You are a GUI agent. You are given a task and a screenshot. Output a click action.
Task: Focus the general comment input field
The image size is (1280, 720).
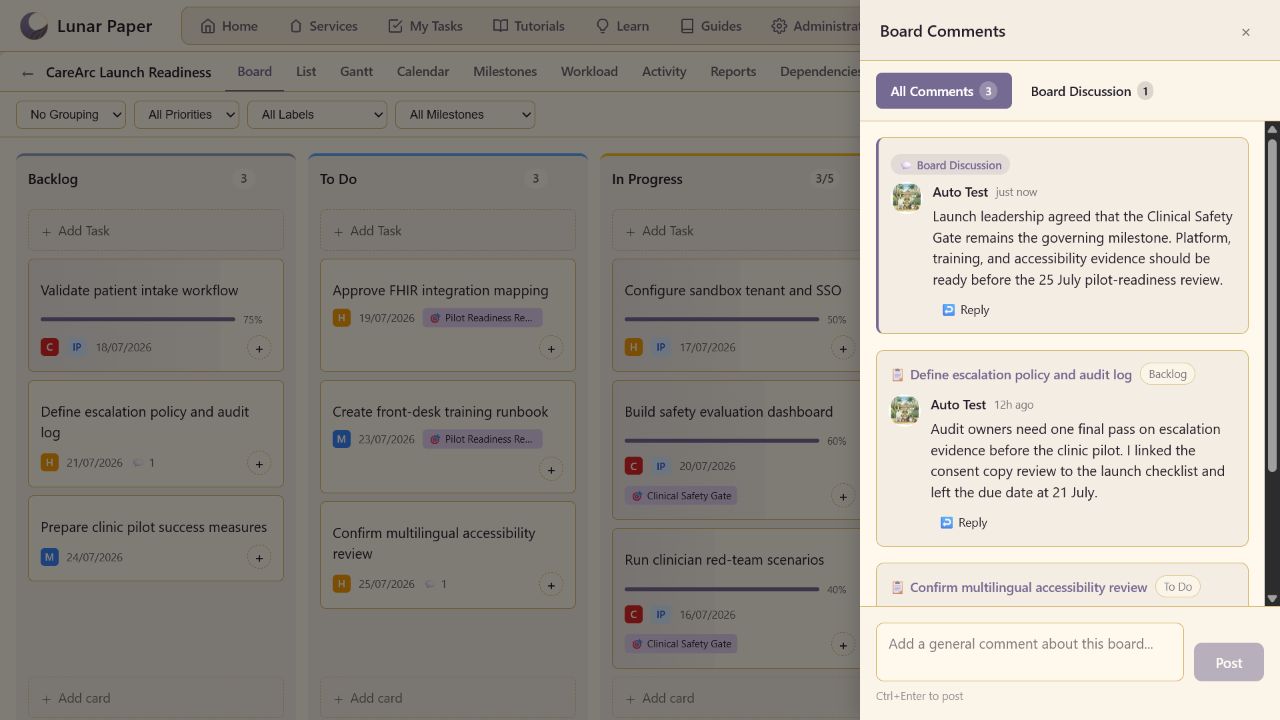pos(1030,652)
